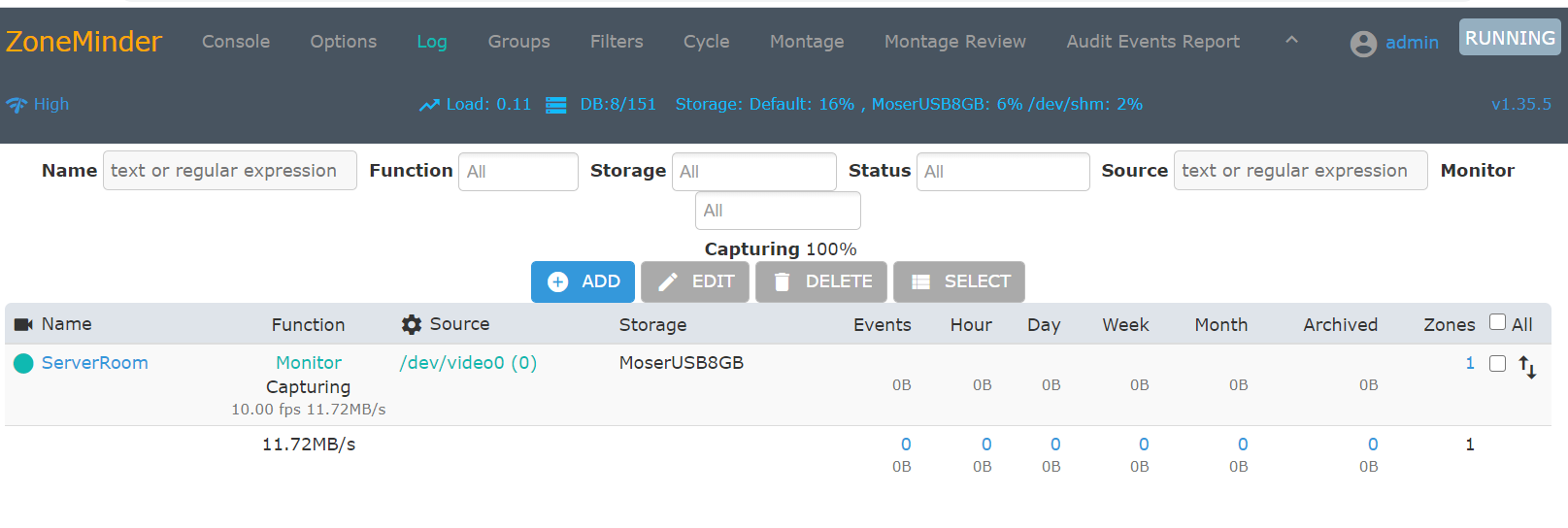Viewport: 1568px width, 528px height.
Task: Open the admin user link
Action: (1412, 43)
